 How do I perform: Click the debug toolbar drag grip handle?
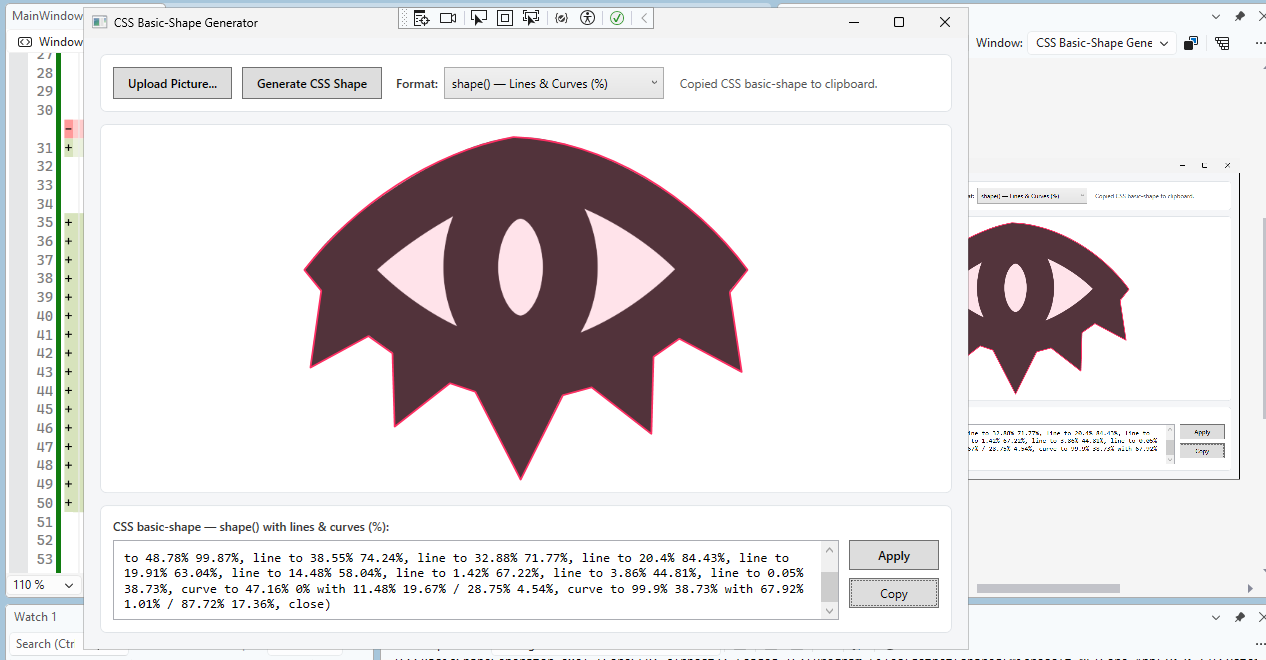(x=404, y=18)
